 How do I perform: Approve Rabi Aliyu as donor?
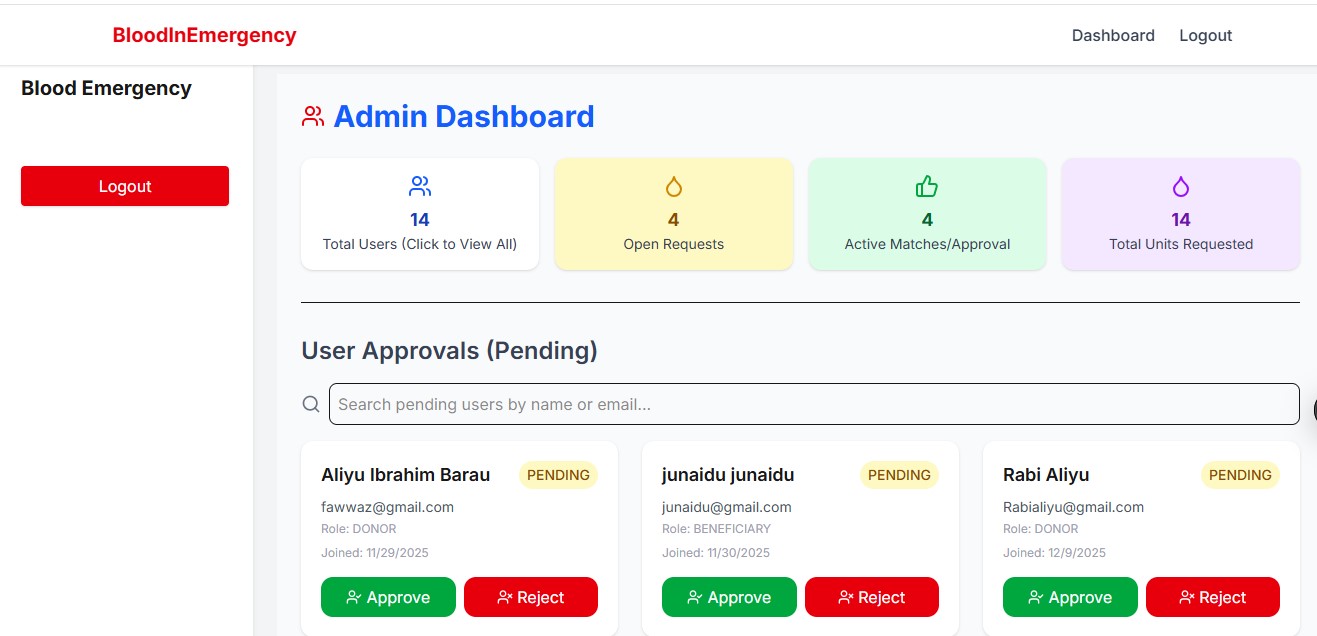(1070, 597)
